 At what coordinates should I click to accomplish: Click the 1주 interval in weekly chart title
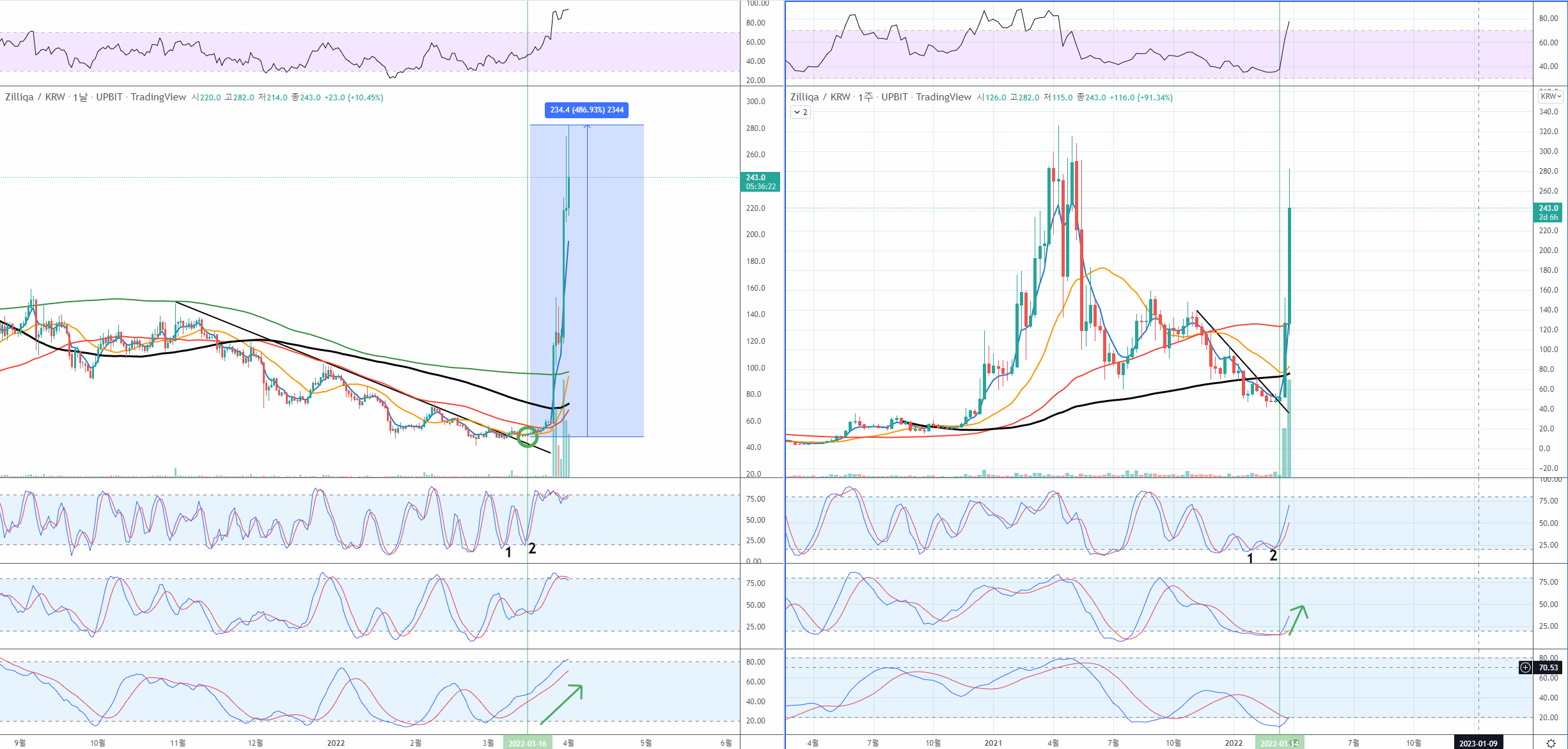pos(865,97)
